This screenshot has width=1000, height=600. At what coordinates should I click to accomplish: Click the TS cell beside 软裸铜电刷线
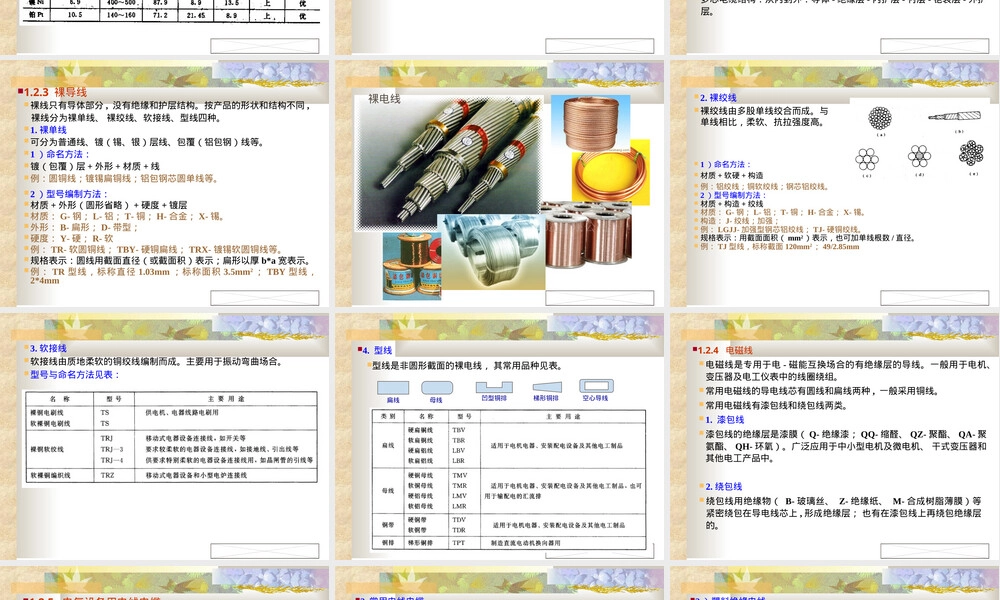coord(105,423)
